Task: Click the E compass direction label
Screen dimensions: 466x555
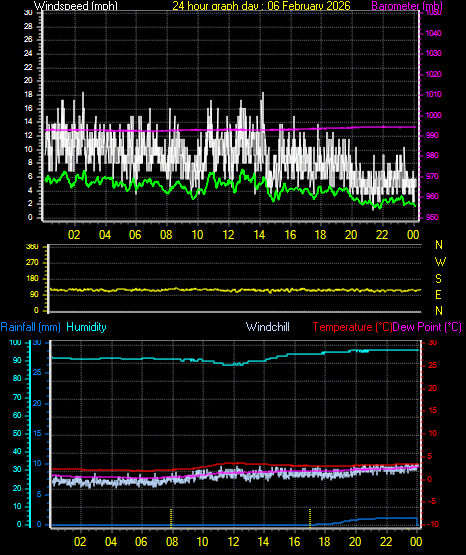Action: [x=438, y=295]
